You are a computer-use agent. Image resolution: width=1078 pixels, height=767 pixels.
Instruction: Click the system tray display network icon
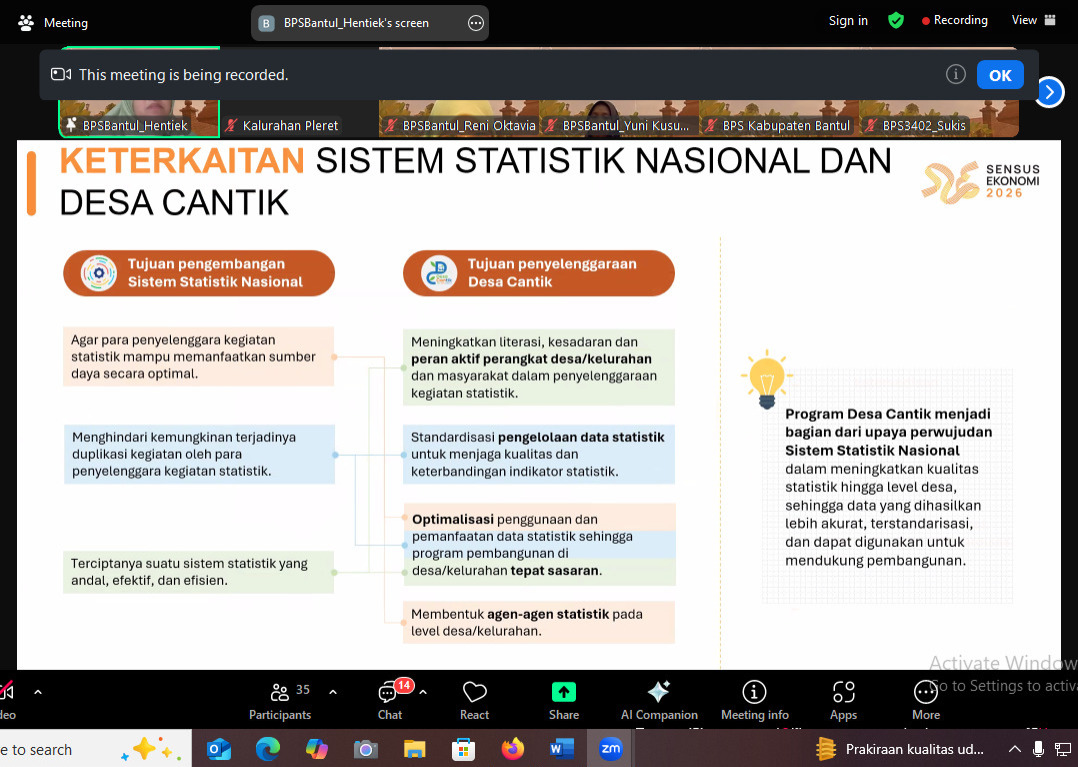(1063, 749)
